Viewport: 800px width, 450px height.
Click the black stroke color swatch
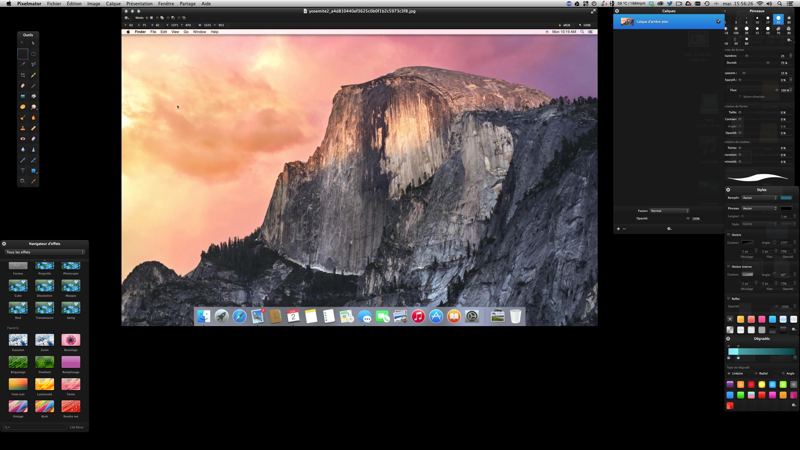click(786, 208)
